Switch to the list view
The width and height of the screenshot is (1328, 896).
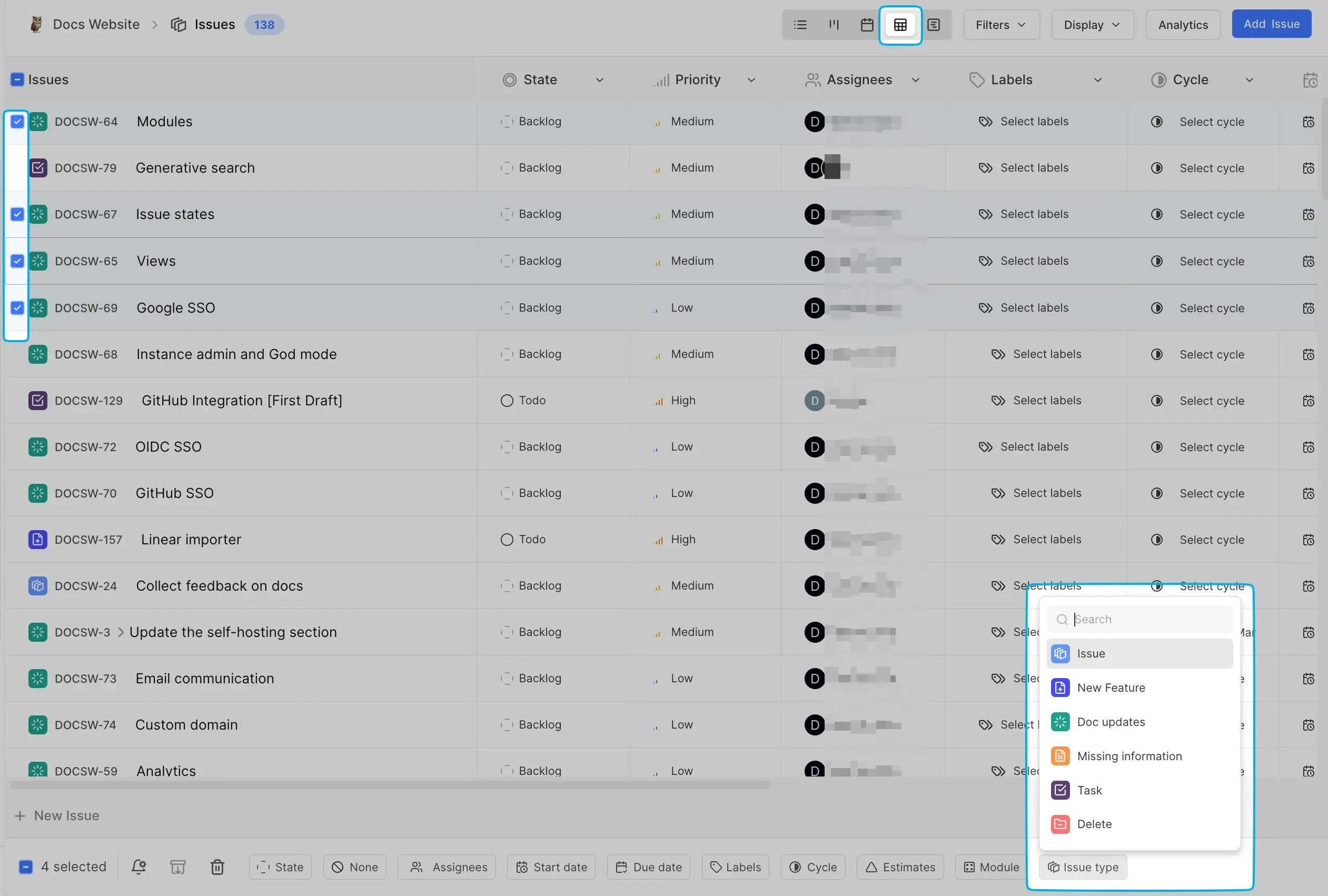coord(800,25)
